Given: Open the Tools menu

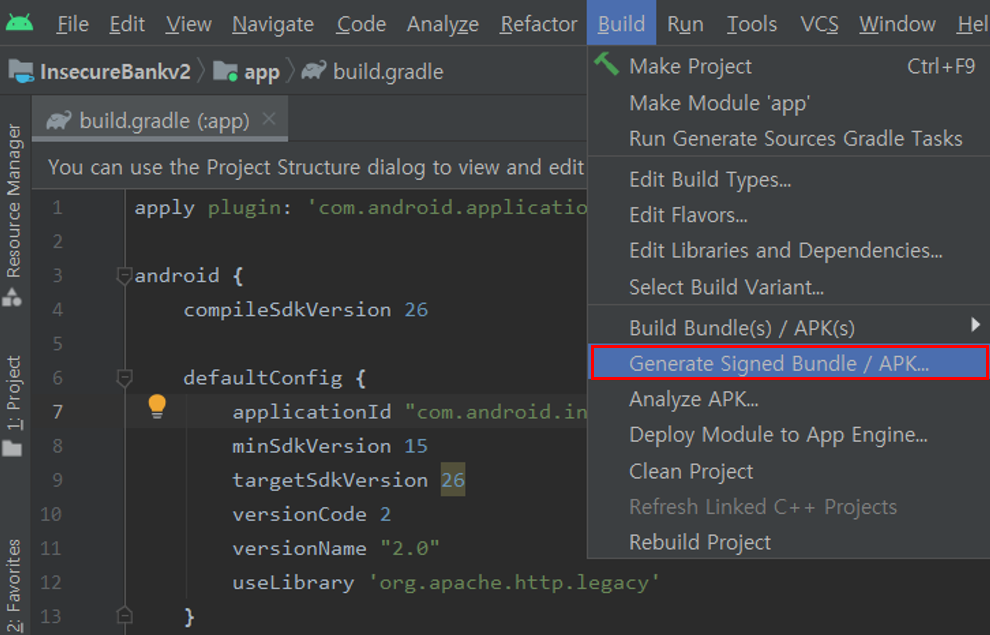Looking at the screenshot, I should click(x=751, y=24).
